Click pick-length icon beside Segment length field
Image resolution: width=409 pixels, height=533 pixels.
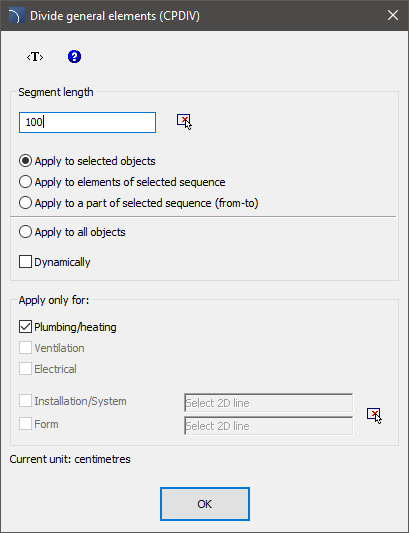tap(184, 122)
